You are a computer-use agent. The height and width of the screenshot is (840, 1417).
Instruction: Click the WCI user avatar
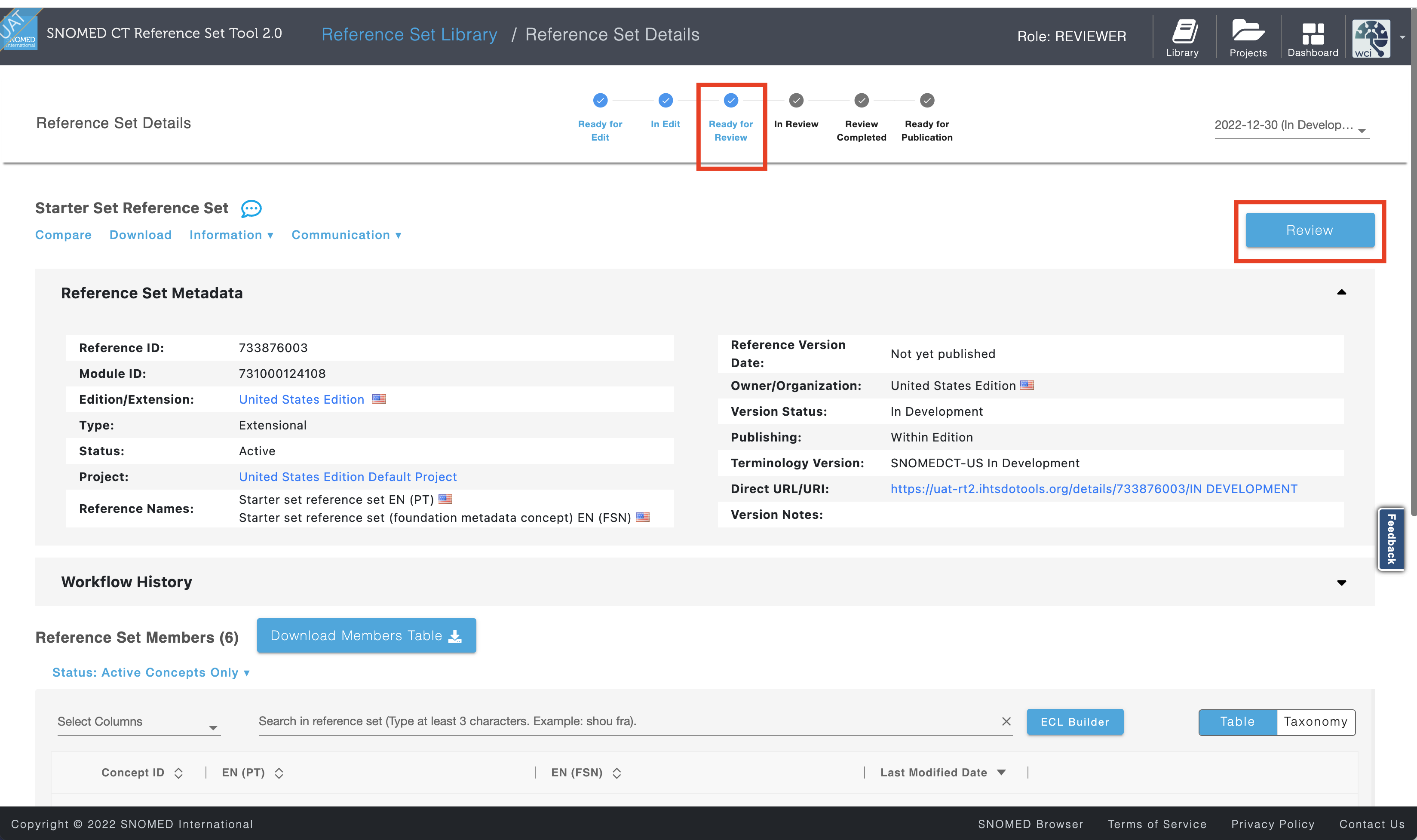[x=1371, y=39]
